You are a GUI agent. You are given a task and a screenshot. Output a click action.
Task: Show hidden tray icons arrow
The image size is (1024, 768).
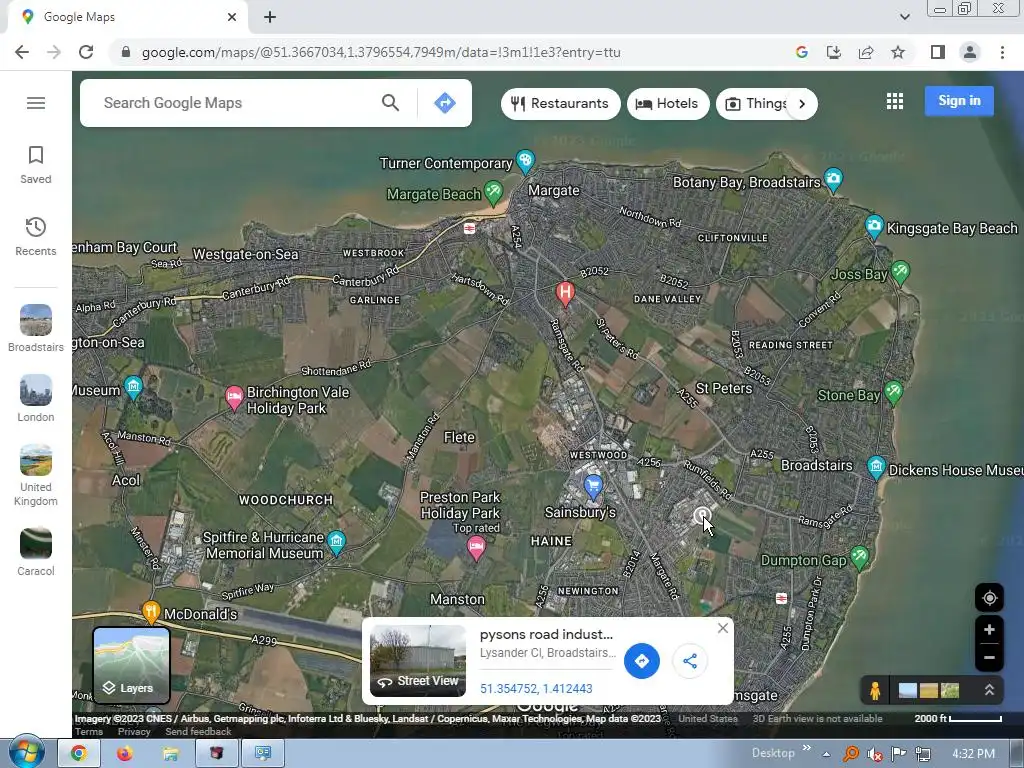(826, 754)
